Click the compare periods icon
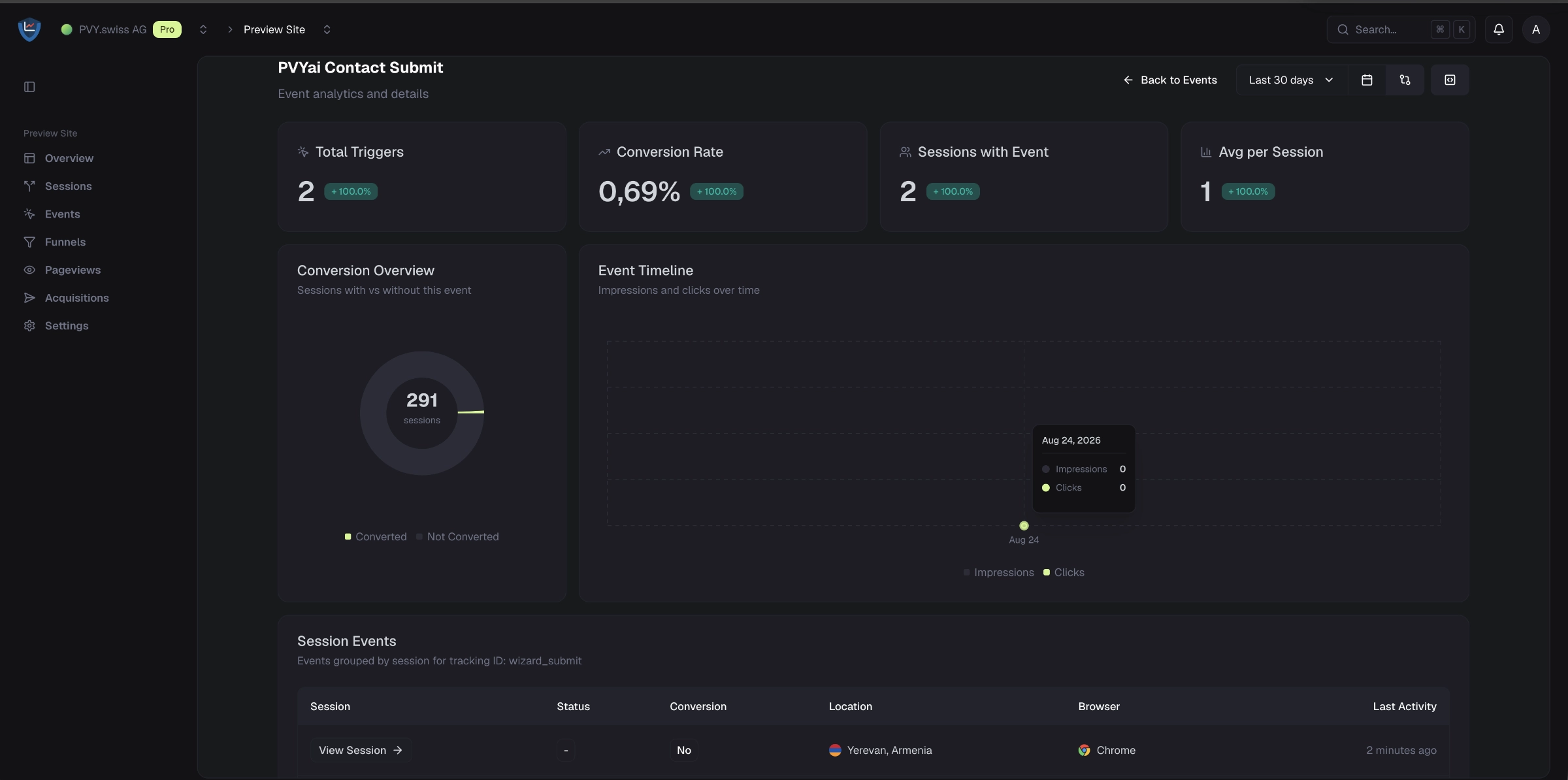The width and height of the screenshot is (1568, 780). (1405, 80)
